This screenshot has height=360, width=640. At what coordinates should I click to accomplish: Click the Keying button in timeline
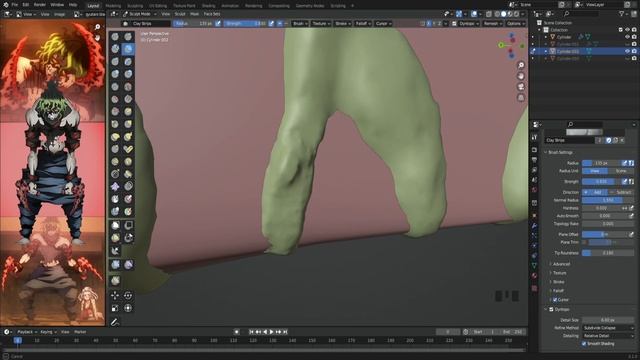[48, 332]
